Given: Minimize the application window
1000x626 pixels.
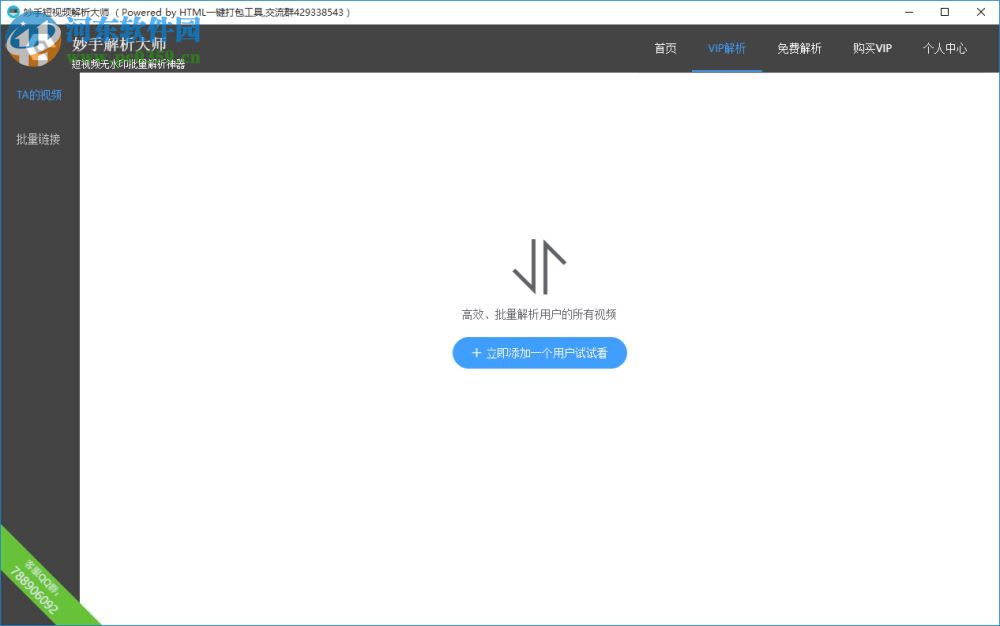Looking at the screenshot, I should click(909, 12).
